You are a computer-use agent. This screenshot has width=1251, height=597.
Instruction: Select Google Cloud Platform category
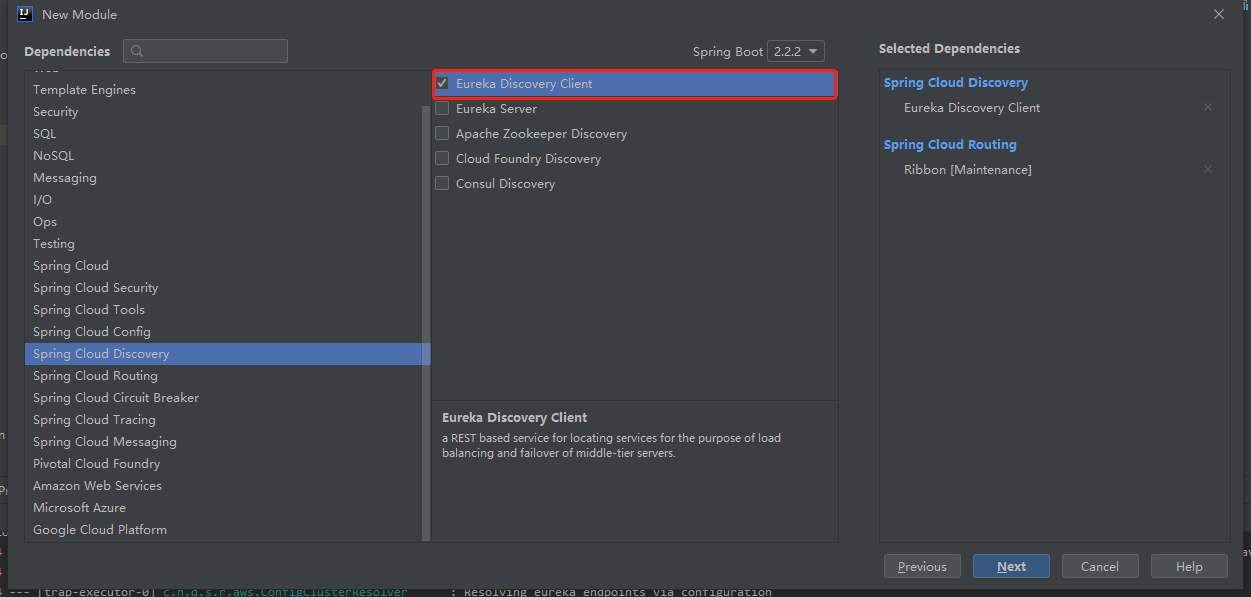coord(226,530)
